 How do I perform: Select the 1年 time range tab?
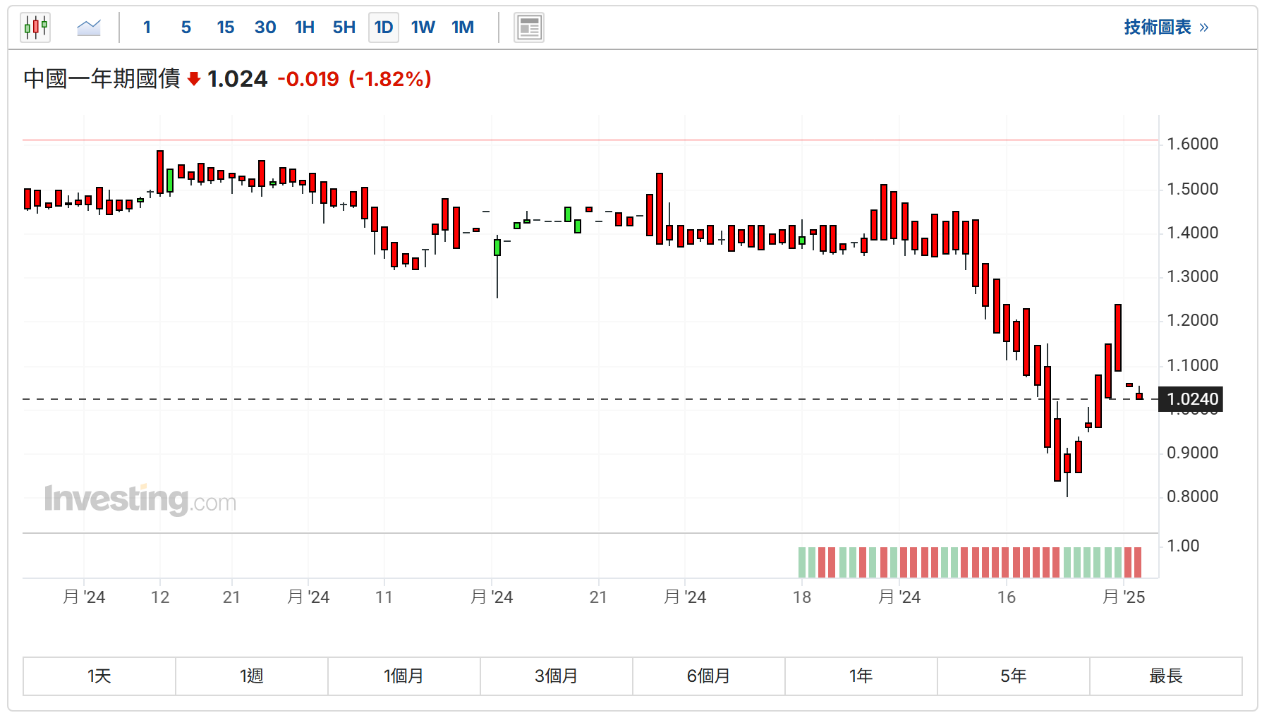tap(861, 676)
